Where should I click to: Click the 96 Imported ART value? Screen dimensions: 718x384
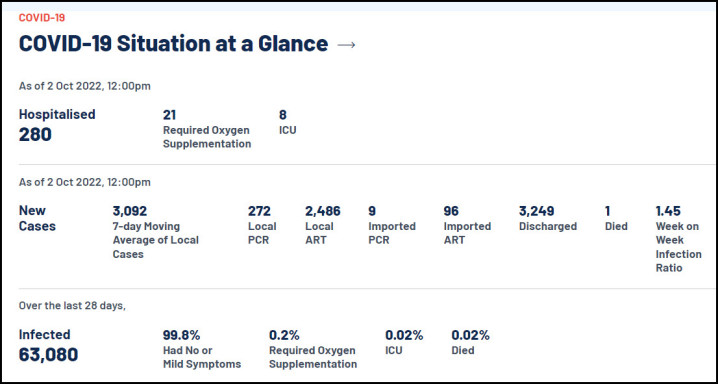coord(467,225)
